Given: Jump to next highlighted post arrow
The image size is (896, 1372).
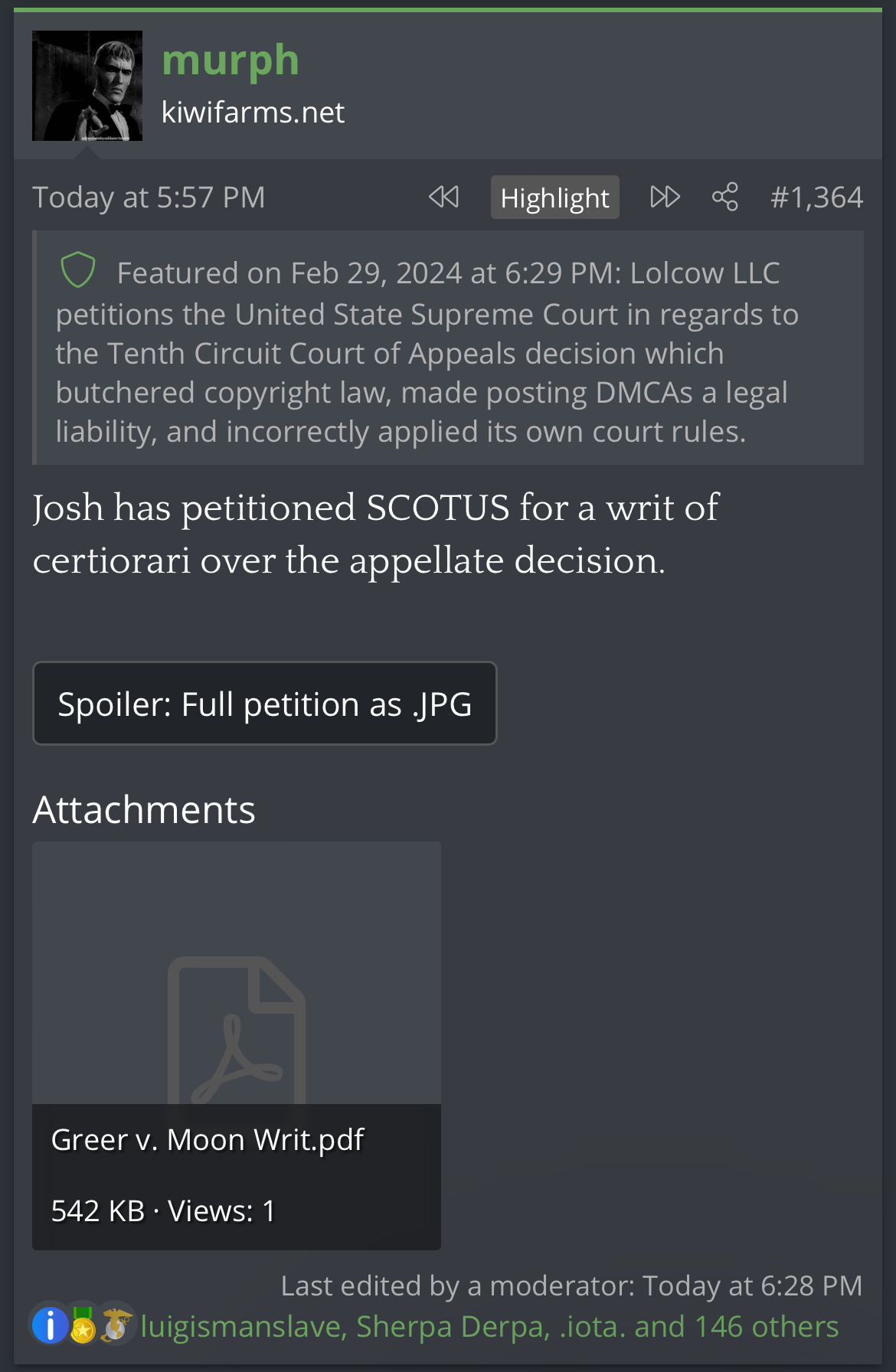Looking at the screenshot, I should tap(665, 198).
